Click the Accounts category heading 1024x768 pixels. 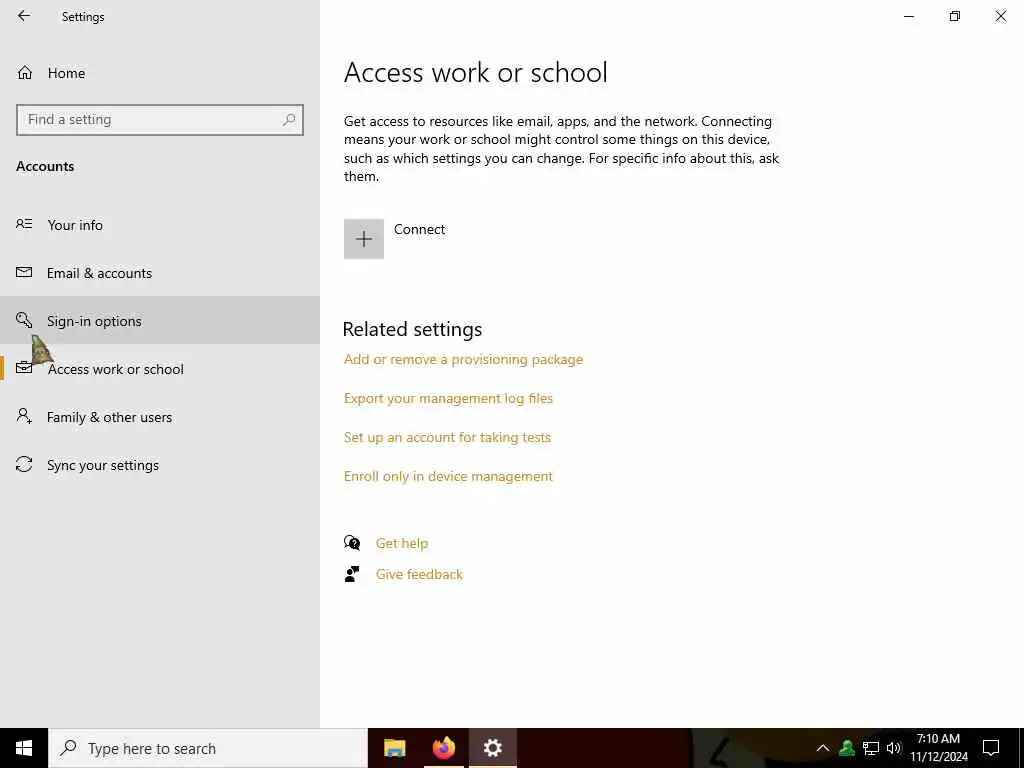[45, 166]
